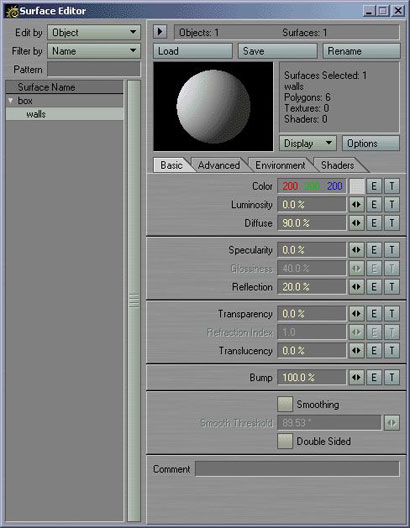The height and width of the screenshot is (528, 410).
Task: Collapse the panel with the arrow next to Objects
Action: pyautogui.click(x=160, y=32)
